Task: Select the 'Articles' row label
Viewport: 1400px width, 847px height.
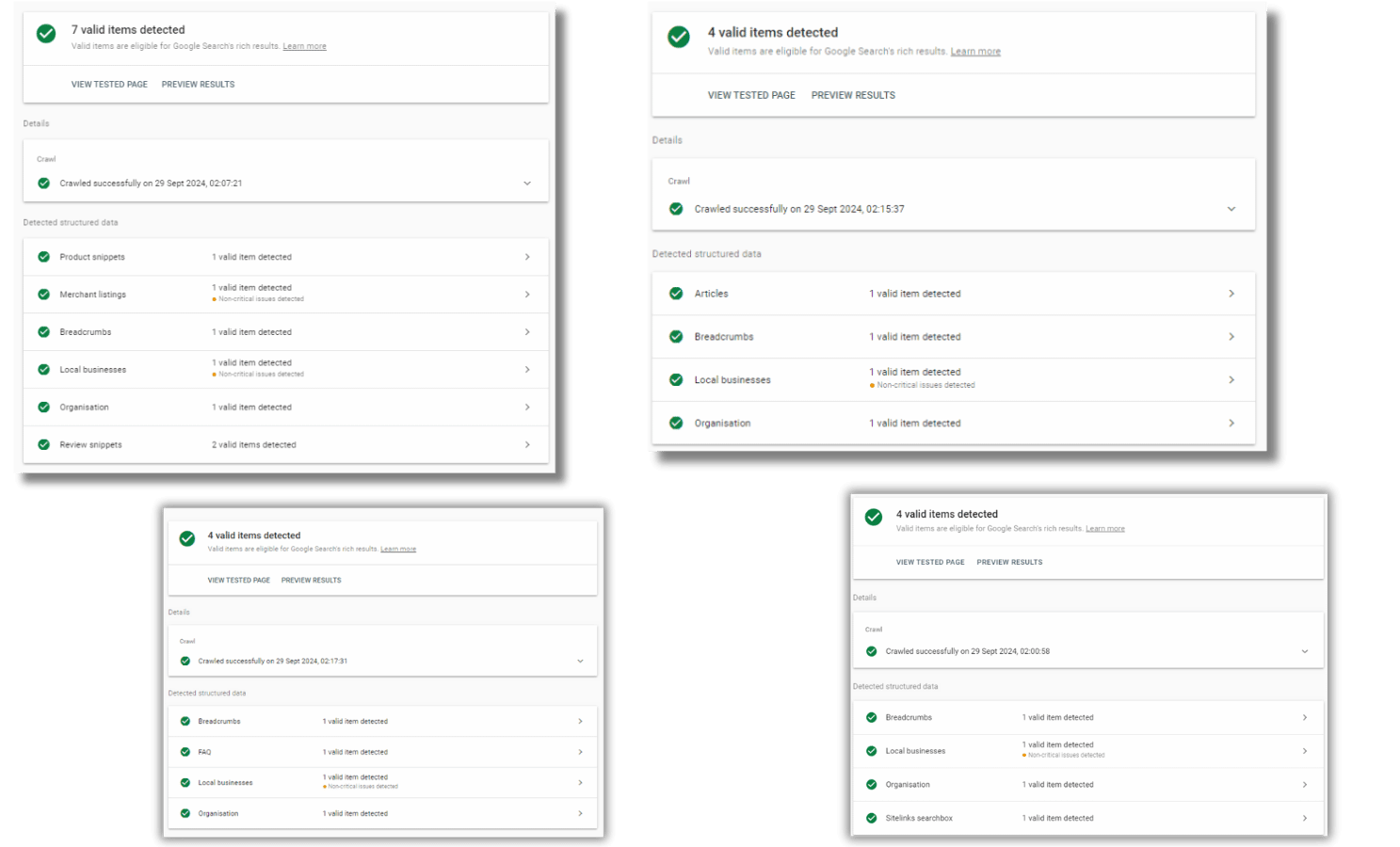Action: [x=711, y=294]
